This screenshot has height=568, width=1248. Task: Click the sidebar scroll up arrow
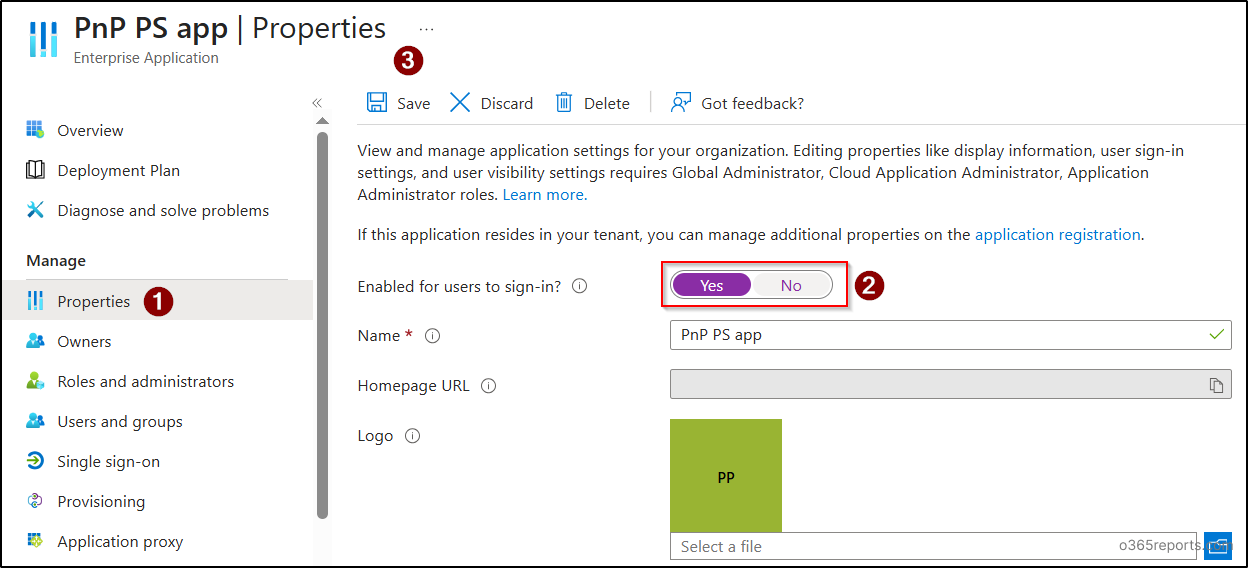click(x=322, y=122)
